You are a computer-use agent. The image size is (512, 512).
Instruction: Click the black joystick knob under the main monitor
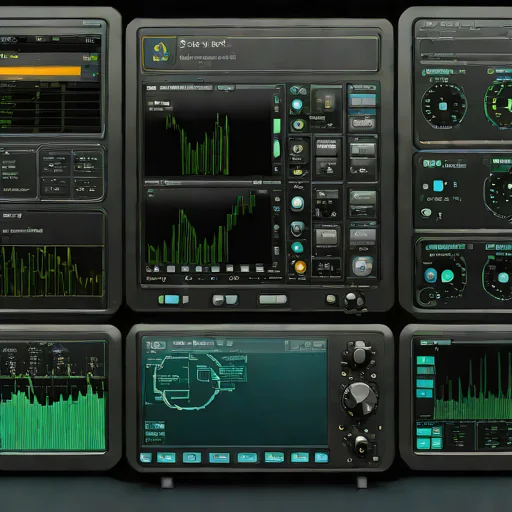click(355, 300)
